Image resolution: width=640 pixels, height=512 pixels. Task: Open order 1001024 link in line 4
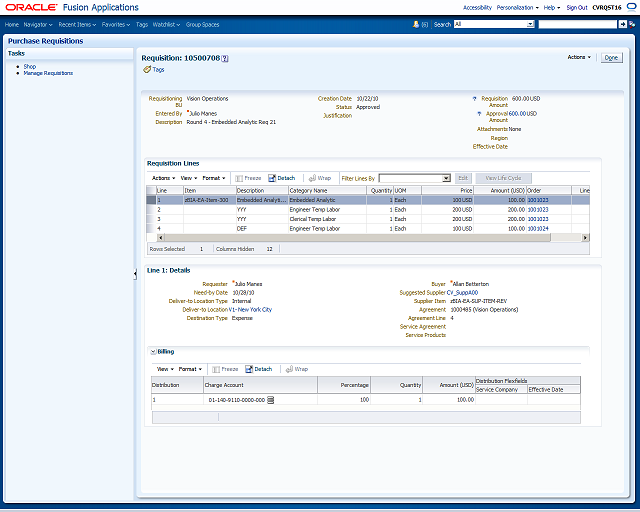coord(538,229)
